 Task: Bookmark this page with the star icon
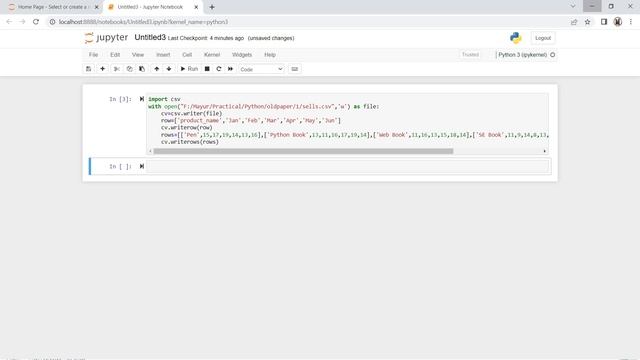click(587, 22)
